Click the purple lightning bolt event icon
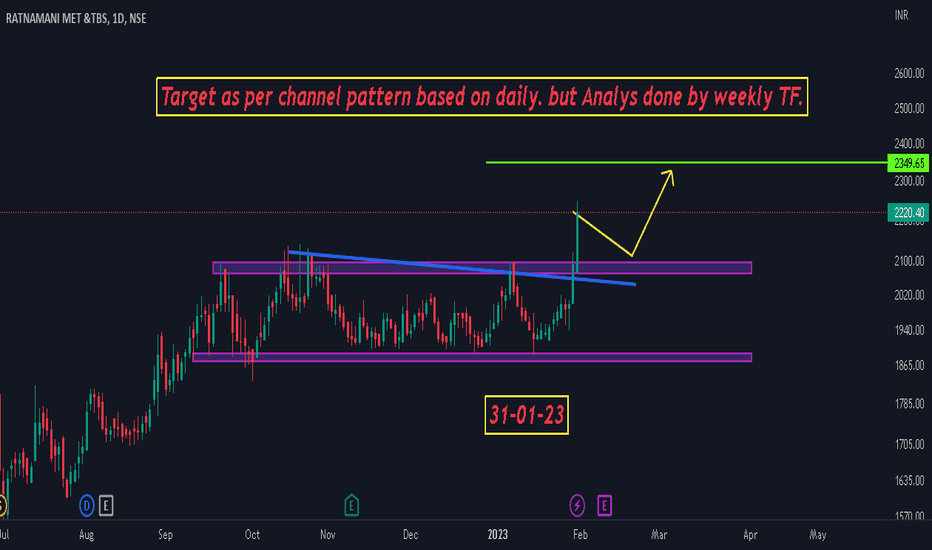932x550 pixels. coord(577,506)
